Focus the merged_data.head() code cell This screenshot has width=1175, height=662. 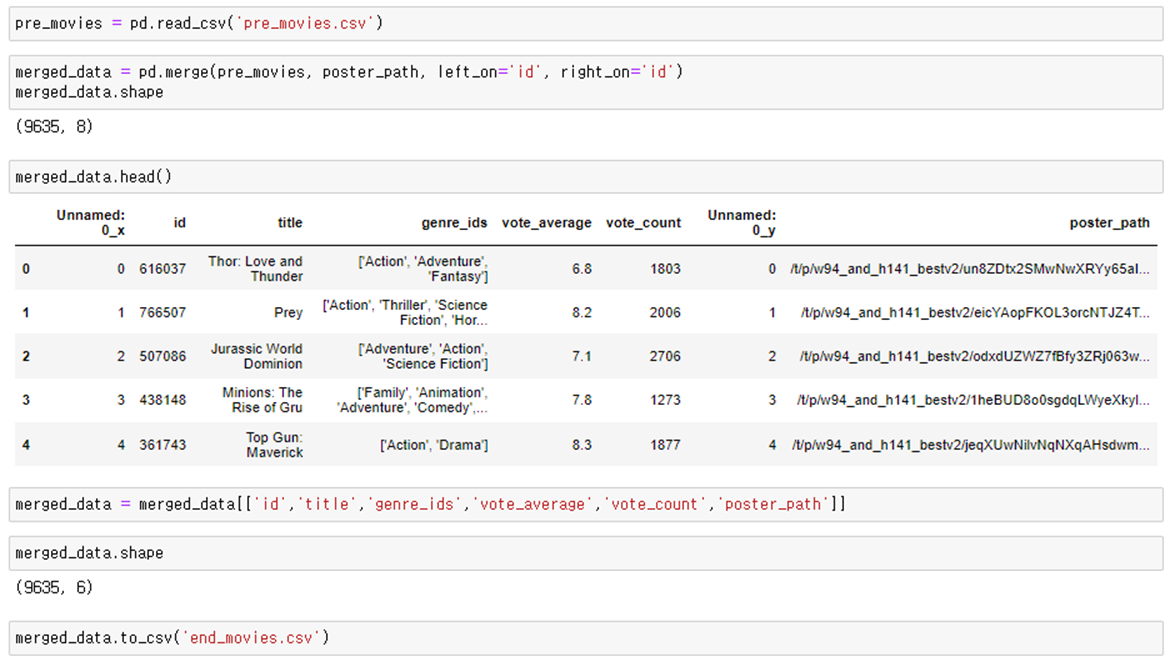tap(586, 177)
